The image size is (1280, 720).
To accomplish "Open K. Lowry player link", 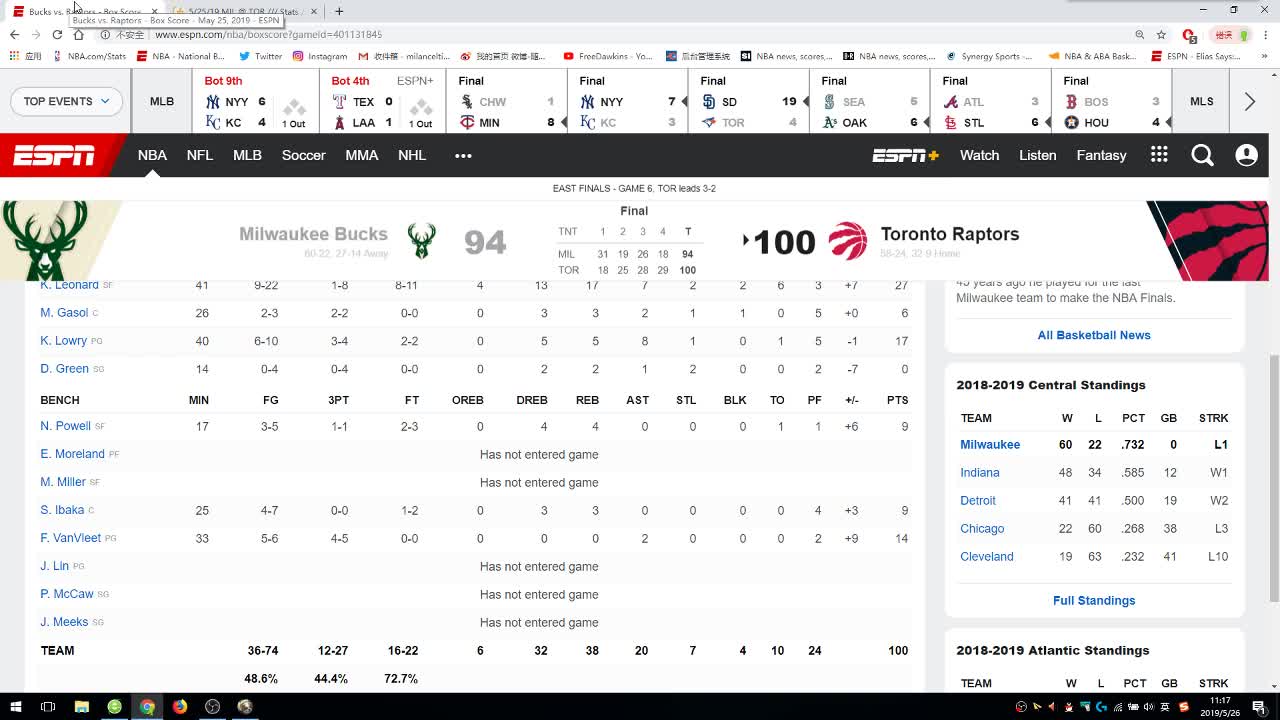I will (64, 341).
